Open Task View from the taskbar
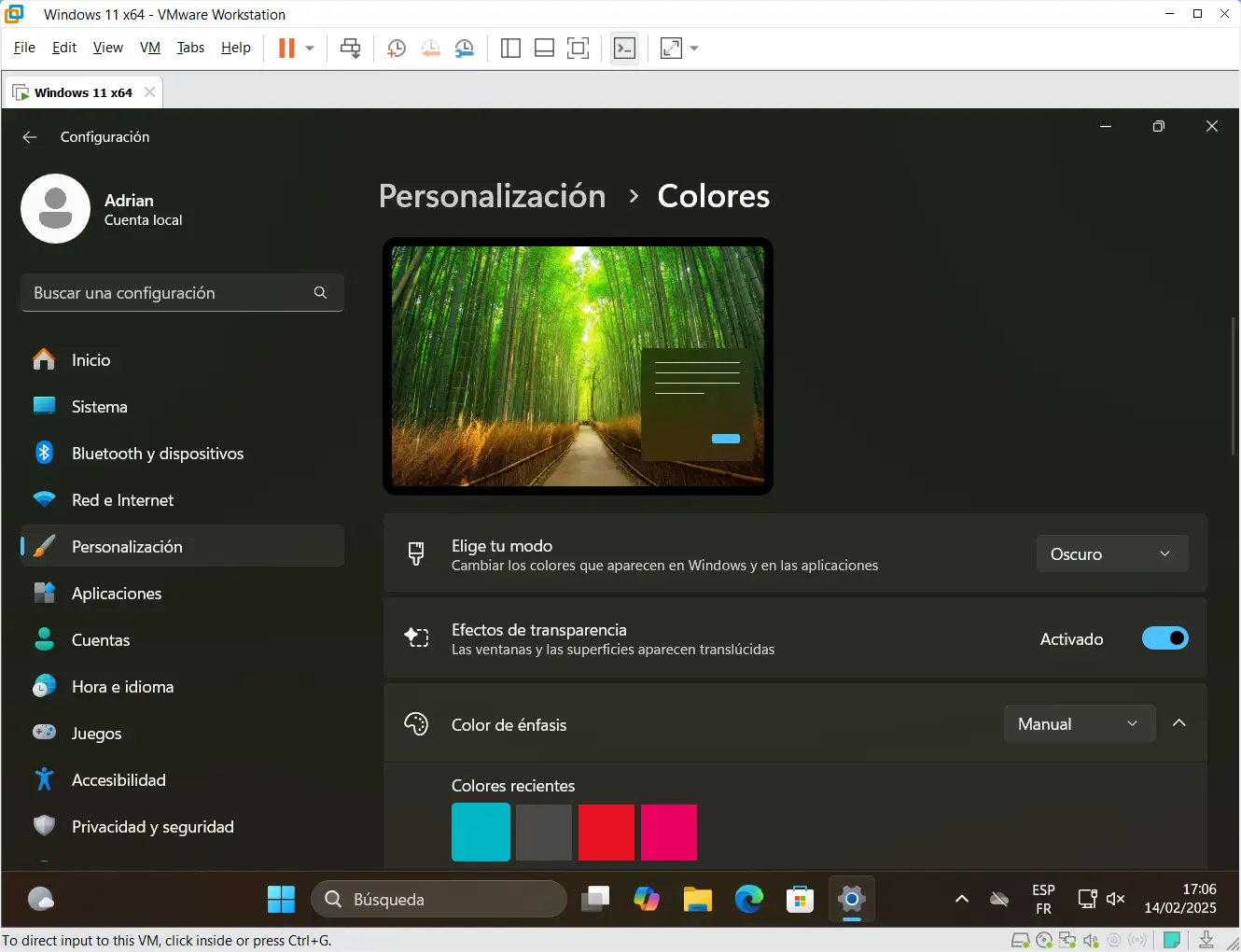The height and width of the screenshot is (952, 1241). (595, 900)
